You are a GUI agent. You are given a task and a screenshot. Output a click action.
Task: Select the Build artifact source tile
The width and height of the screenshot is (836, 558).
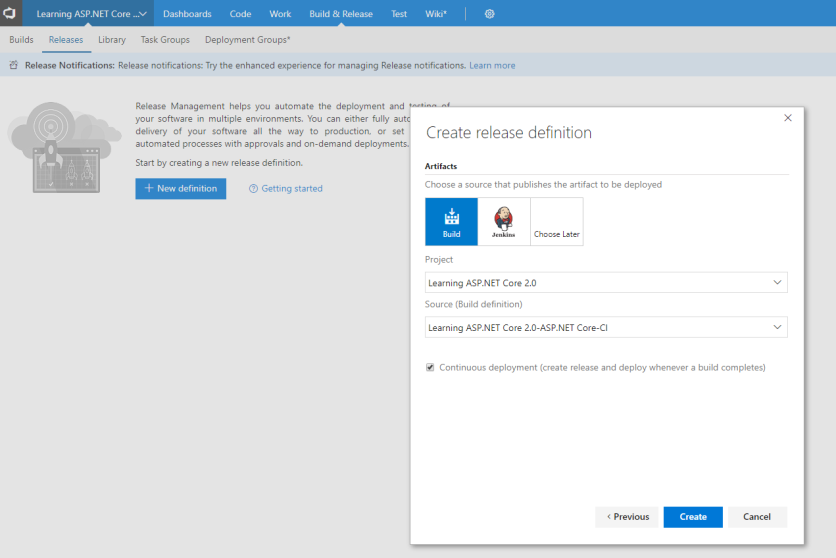click(x=452, y=222)
